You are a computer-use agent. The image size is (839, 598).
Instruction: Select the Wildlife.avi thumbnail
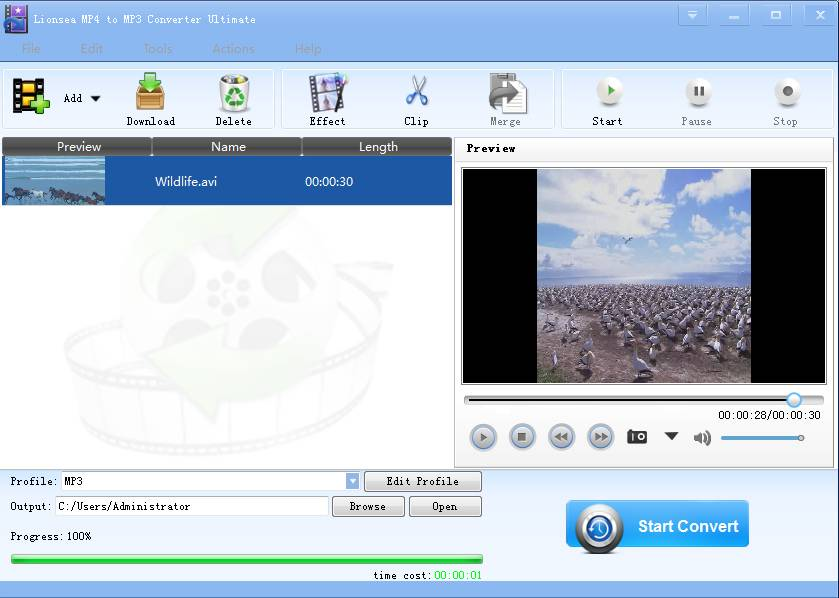click(x=54, y=181)
